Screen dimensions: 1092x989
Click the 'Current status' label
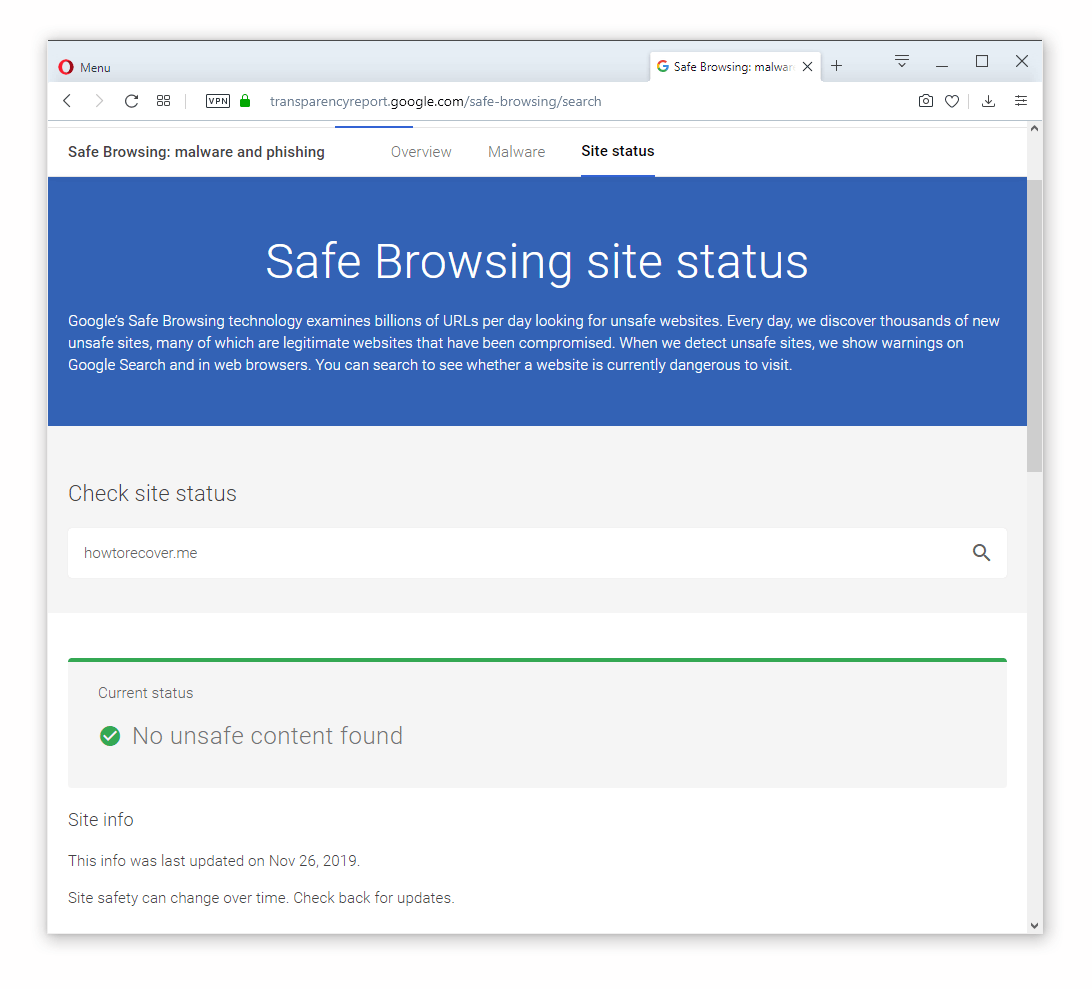click(146, 693)
